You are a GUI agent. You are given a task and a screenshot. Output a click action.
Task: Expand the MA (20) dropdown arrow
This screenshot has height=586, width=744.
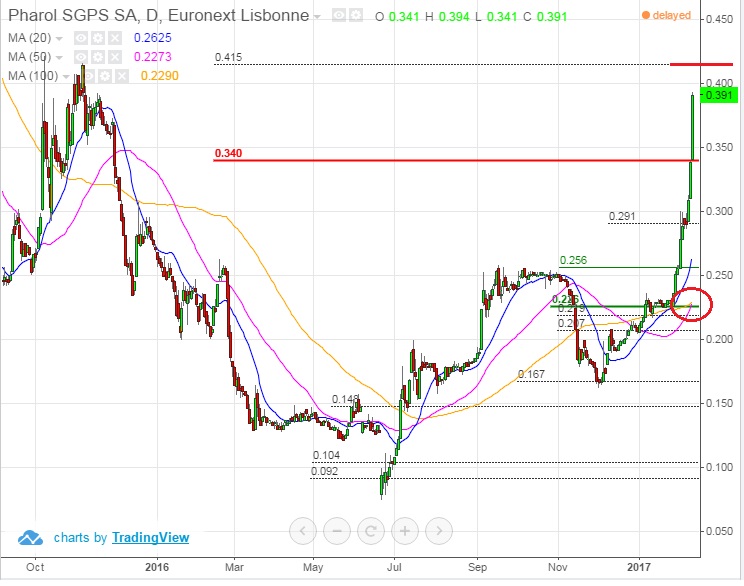[x=59, y=38]
